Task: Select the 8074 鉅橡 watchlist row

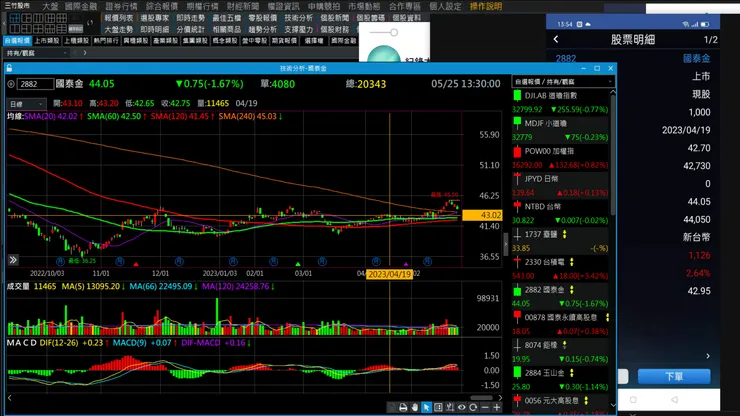Action: coord(560,352)
